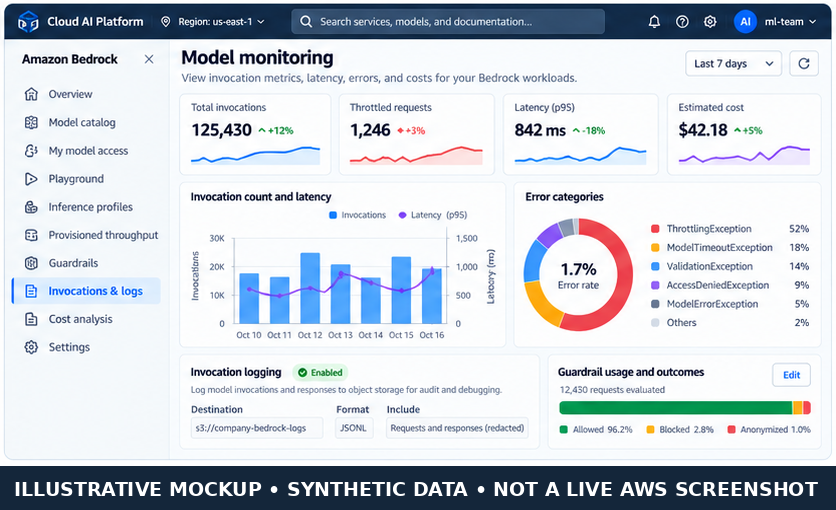Refresh the monitoring dashboard
Viewport: 836px width, 510px height.
(804, 63)
